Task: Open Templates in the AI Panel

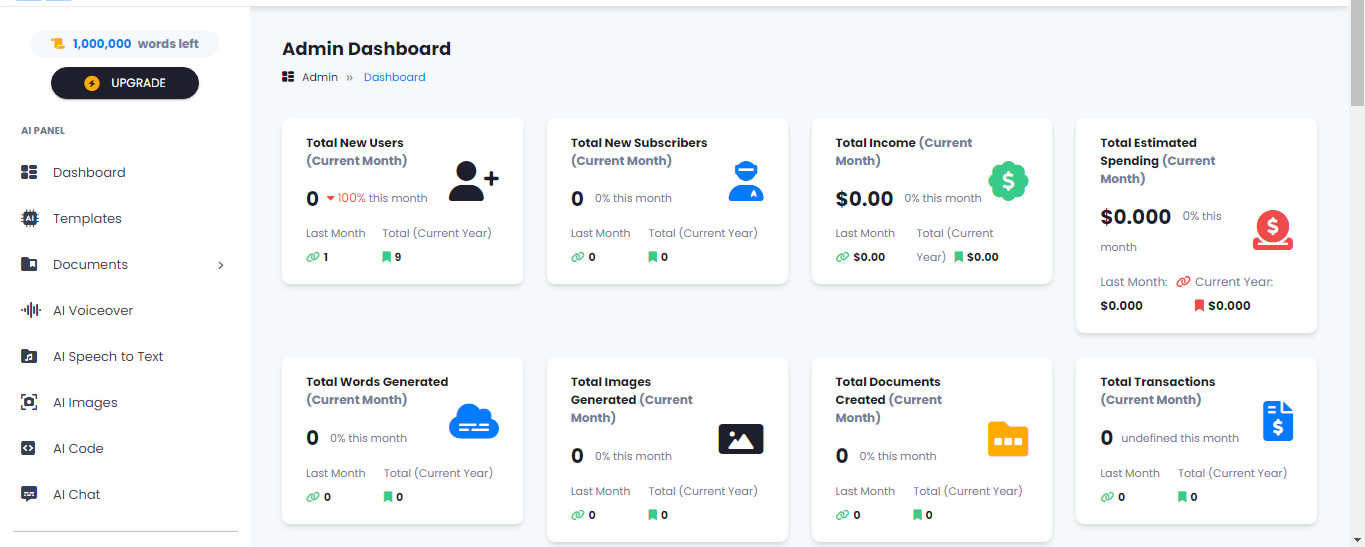Action: pyautogui.click(x=87, y=219)
